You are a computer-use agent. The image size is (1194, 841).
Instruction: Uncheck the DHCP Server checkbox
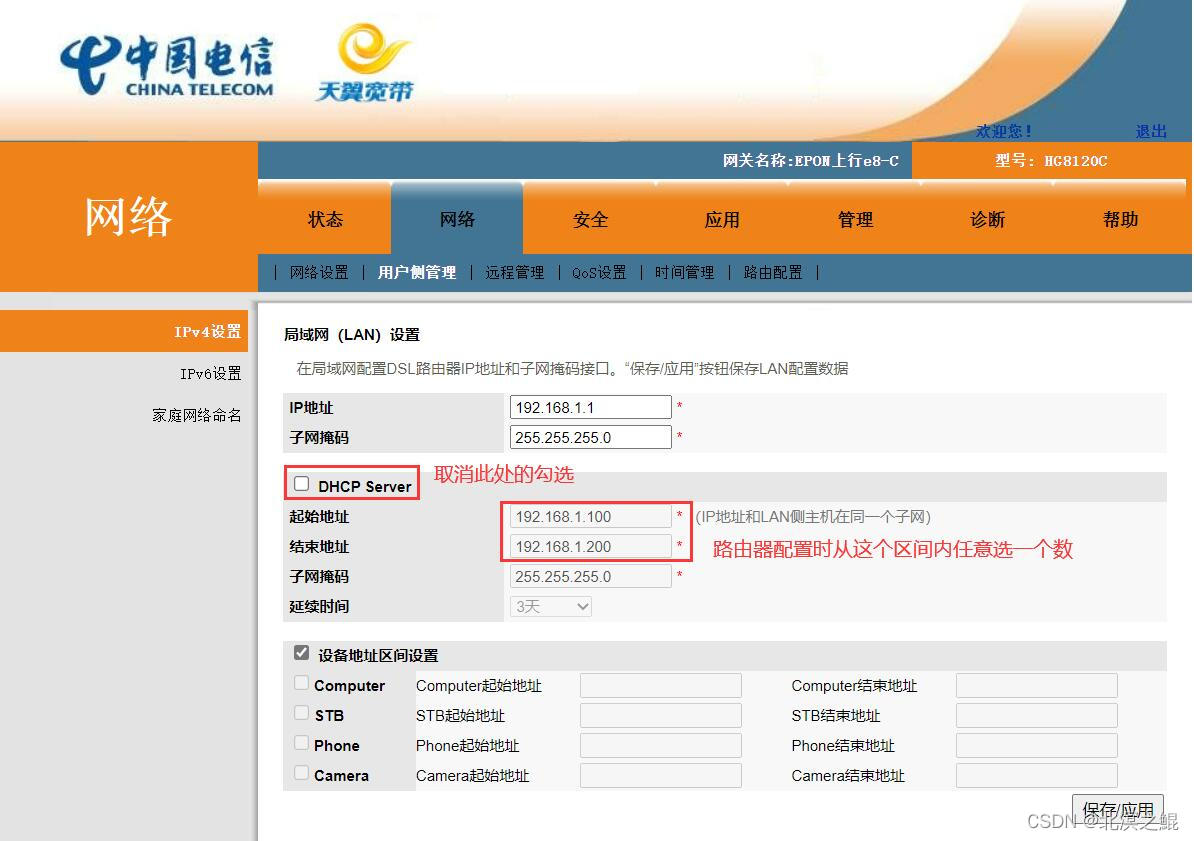coord(302,484)
